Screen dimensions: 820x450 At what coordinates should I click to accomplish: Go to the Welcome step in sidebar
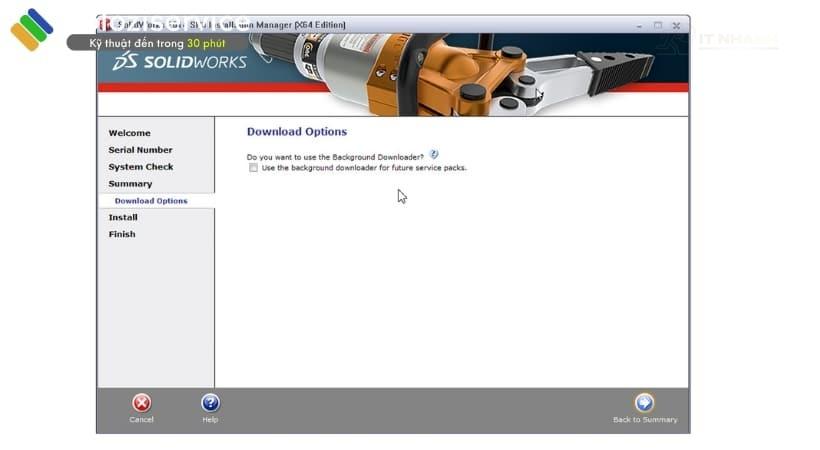(130, 133)
